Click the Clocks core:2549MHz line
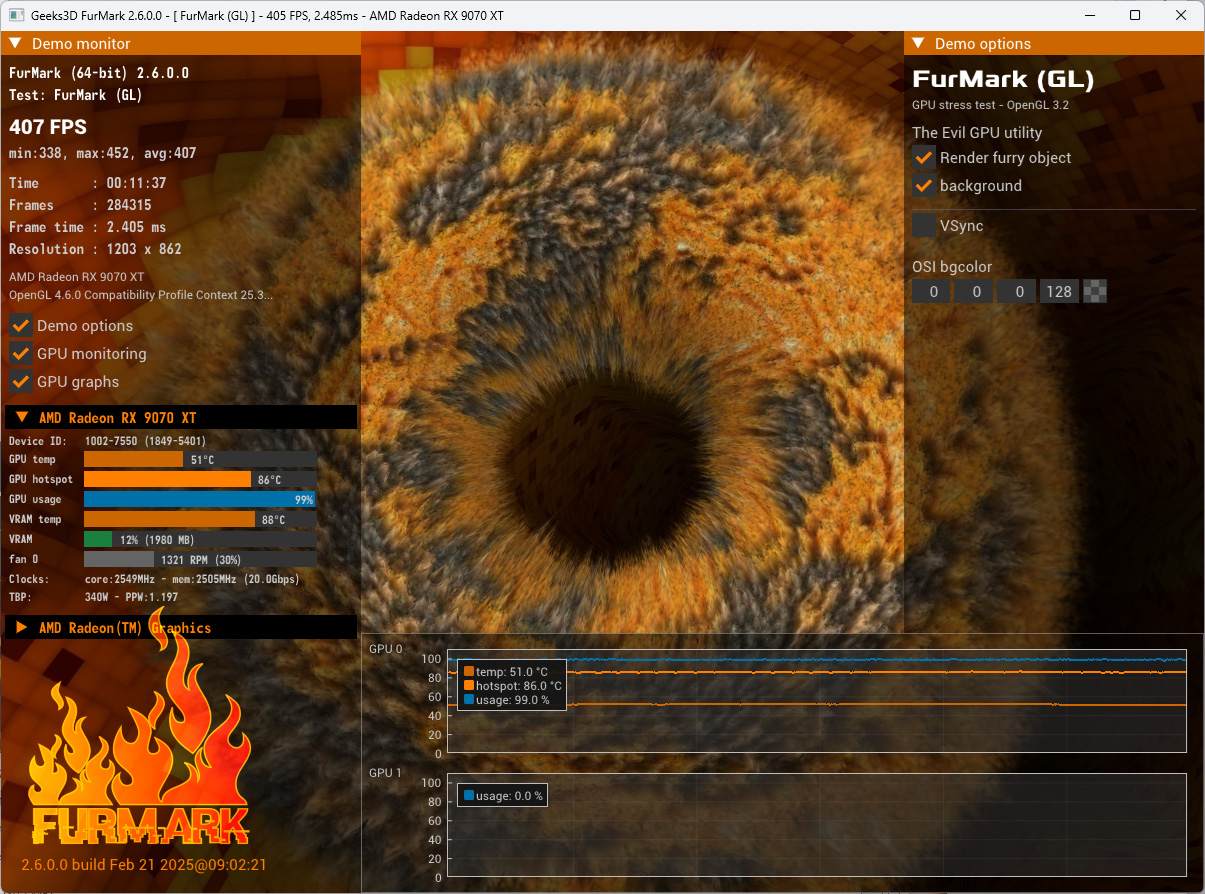The width and height of the screenshot is (1205, 894). (x=154, y=578)
